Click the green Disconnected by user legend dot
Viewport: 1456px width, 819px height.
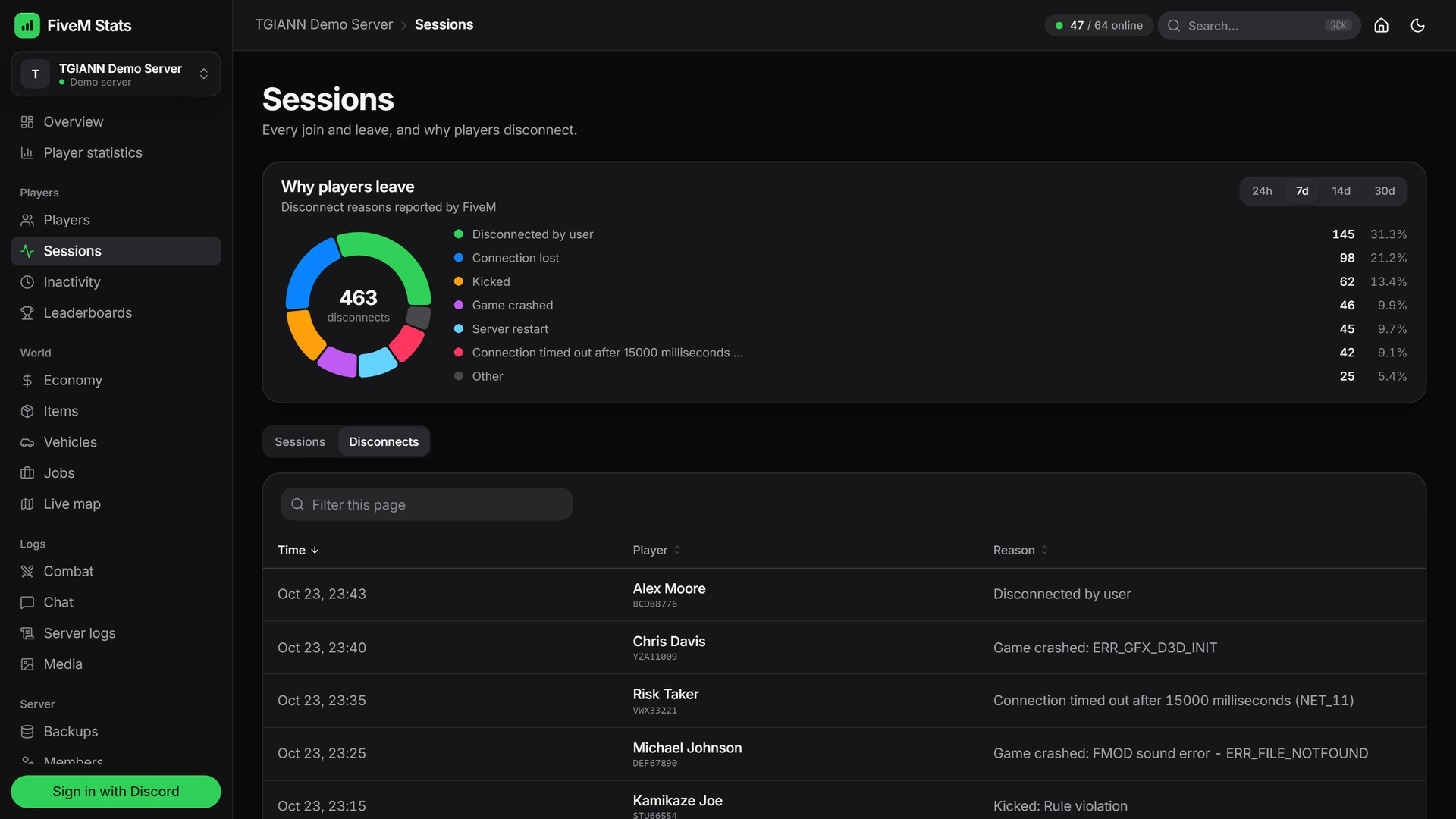pos(459,235)
